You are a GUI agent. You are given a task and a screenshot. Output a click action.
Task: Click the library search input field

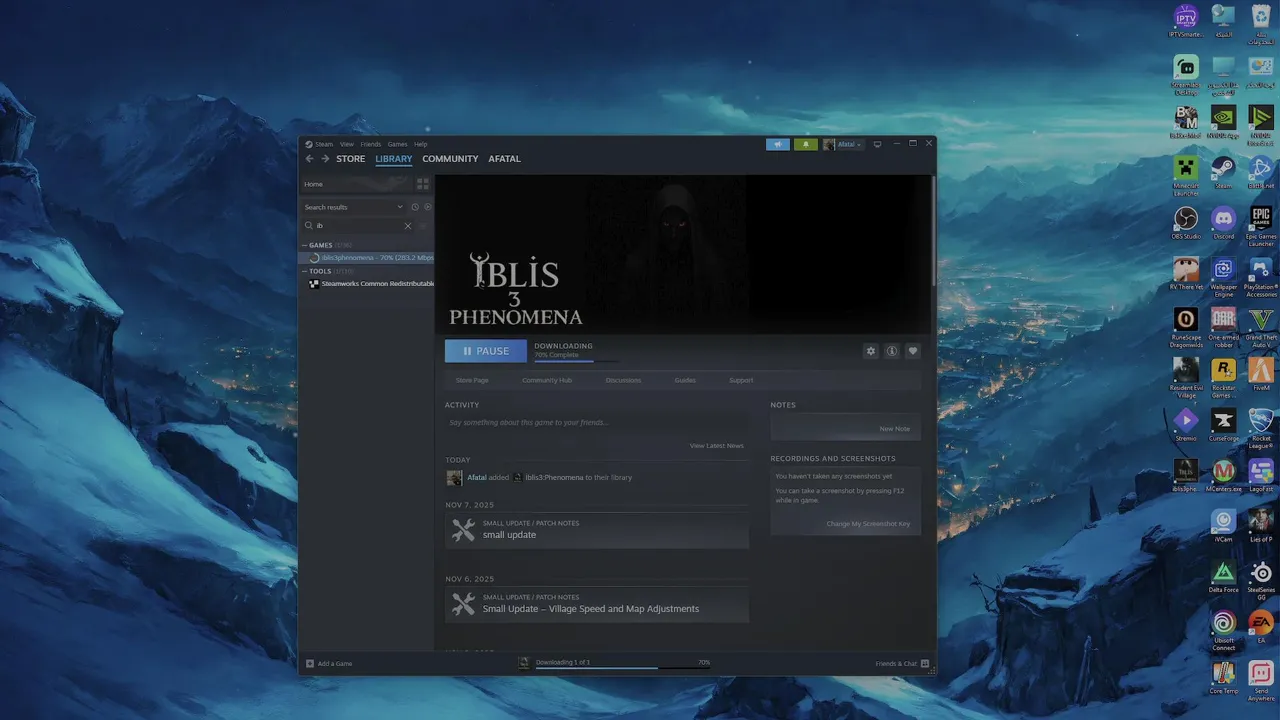click(x=358, y=226)
